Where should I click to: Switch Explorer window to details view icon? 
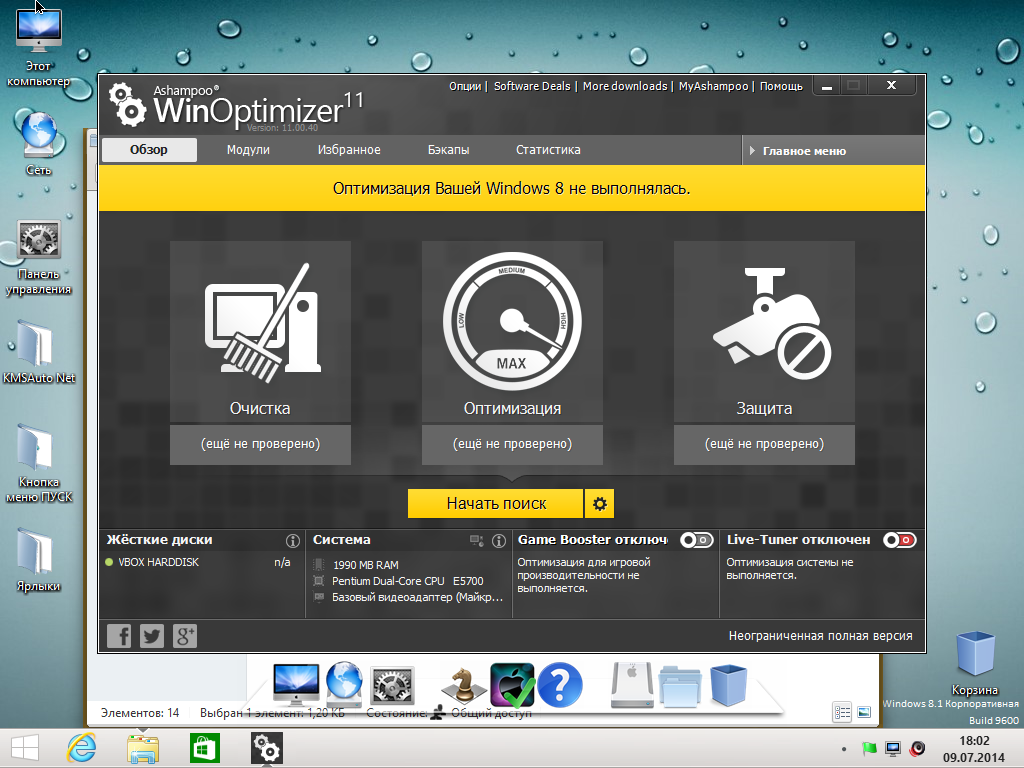point(842,712)
